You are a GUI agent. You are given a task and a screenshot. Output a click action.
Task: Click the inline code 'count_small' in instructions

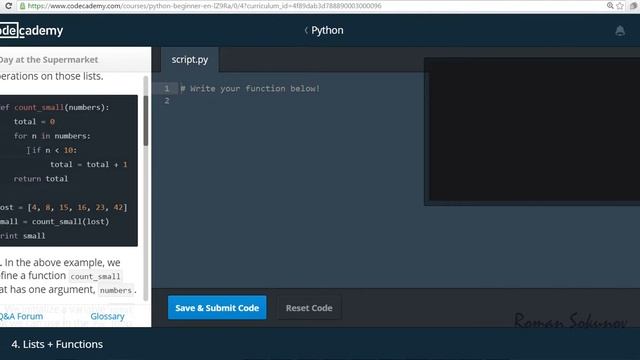[95, 276]
